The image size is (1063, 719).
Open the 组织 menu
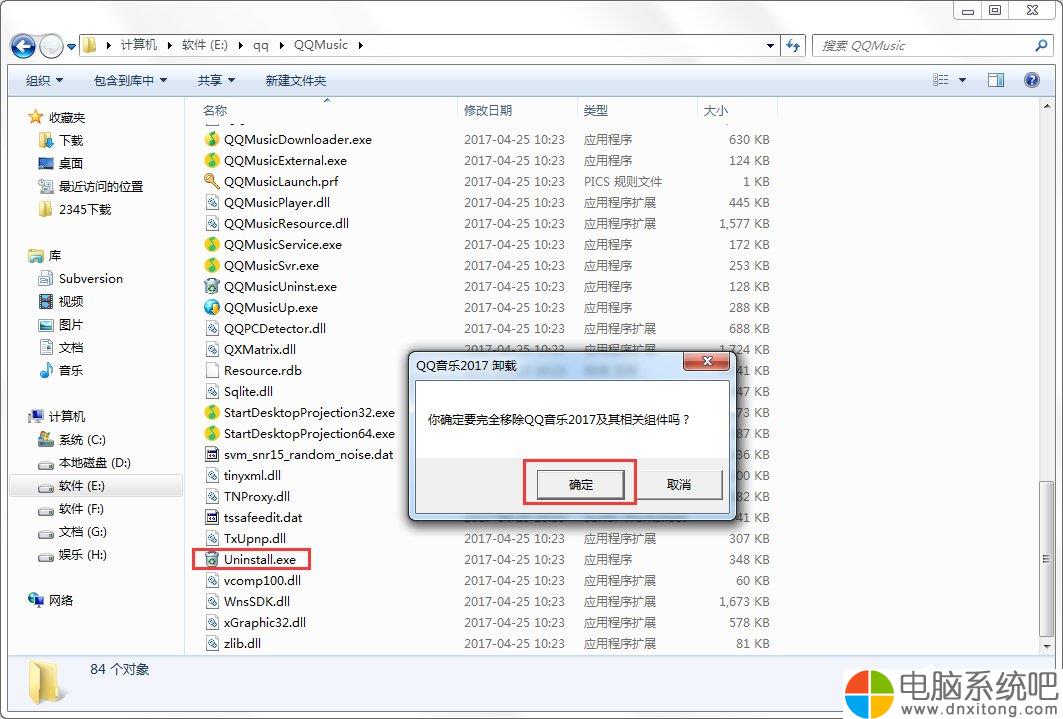[44, 81]
